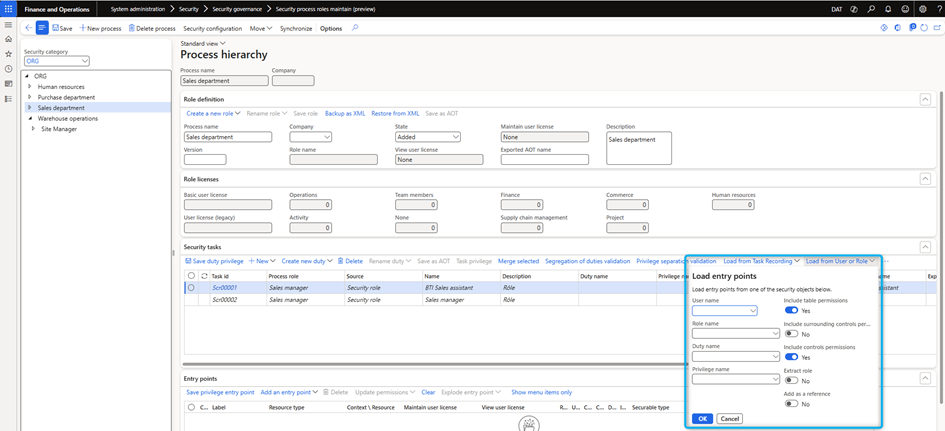Open the Options menu tab
Screen dimensions: 945x431
point(330,28)
